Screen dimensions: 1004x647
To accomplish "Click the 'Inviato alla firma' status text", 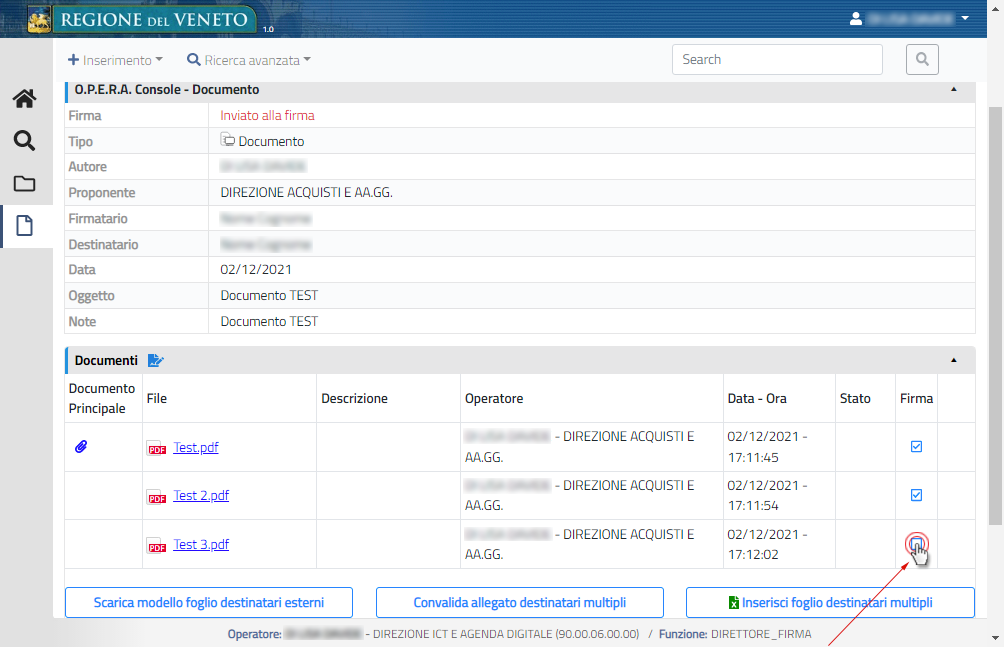I will [268, 115].
